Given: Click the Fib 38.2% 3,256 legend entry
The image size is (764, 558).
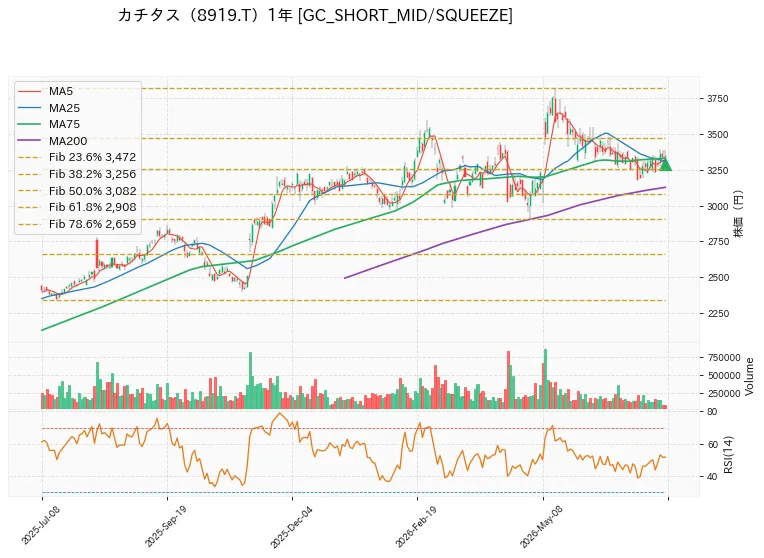Looking at the screenshot, I should [77, 174].
